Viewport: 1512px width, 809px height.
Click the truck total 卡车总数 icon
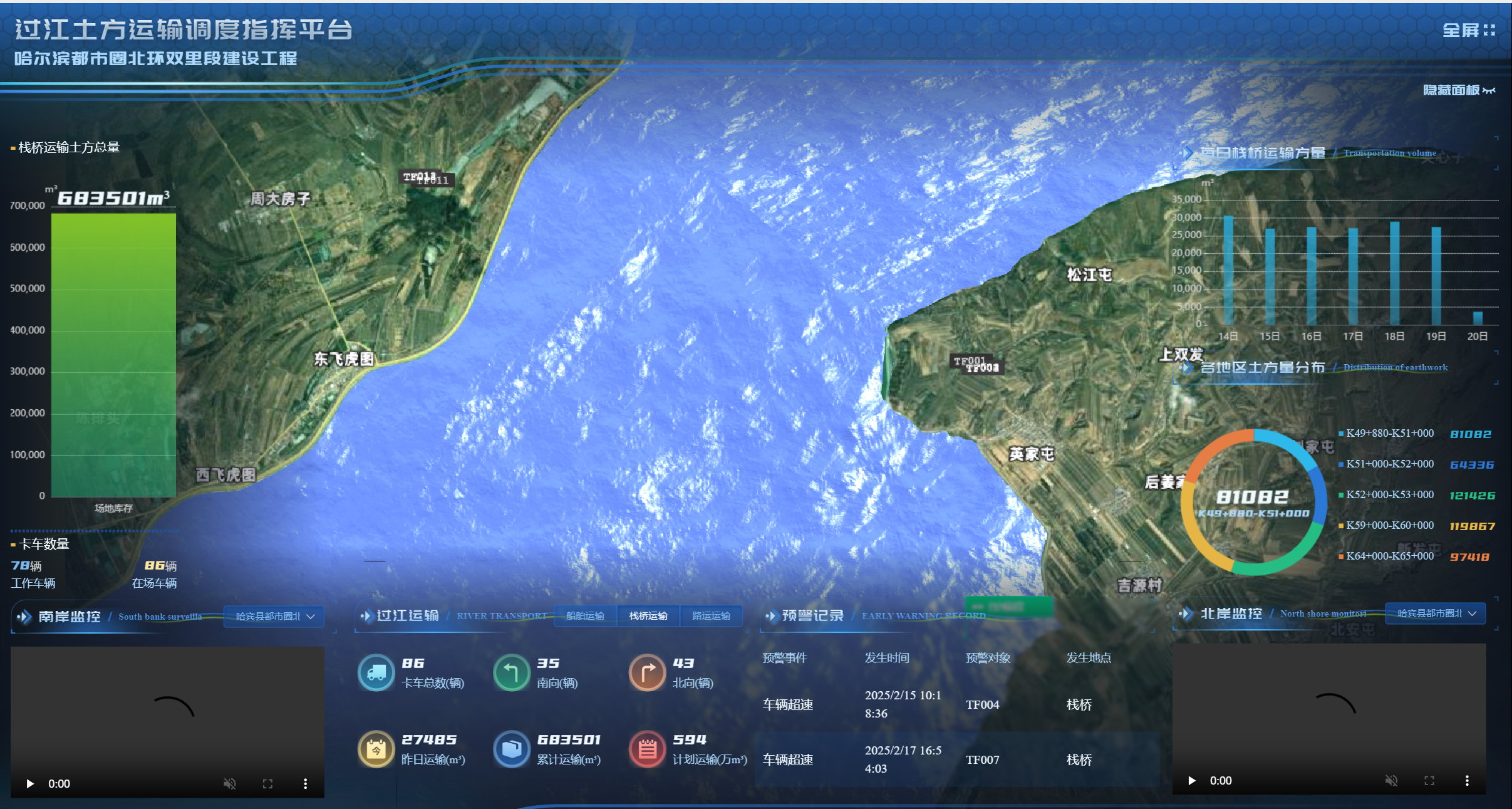tap(376, 672)
